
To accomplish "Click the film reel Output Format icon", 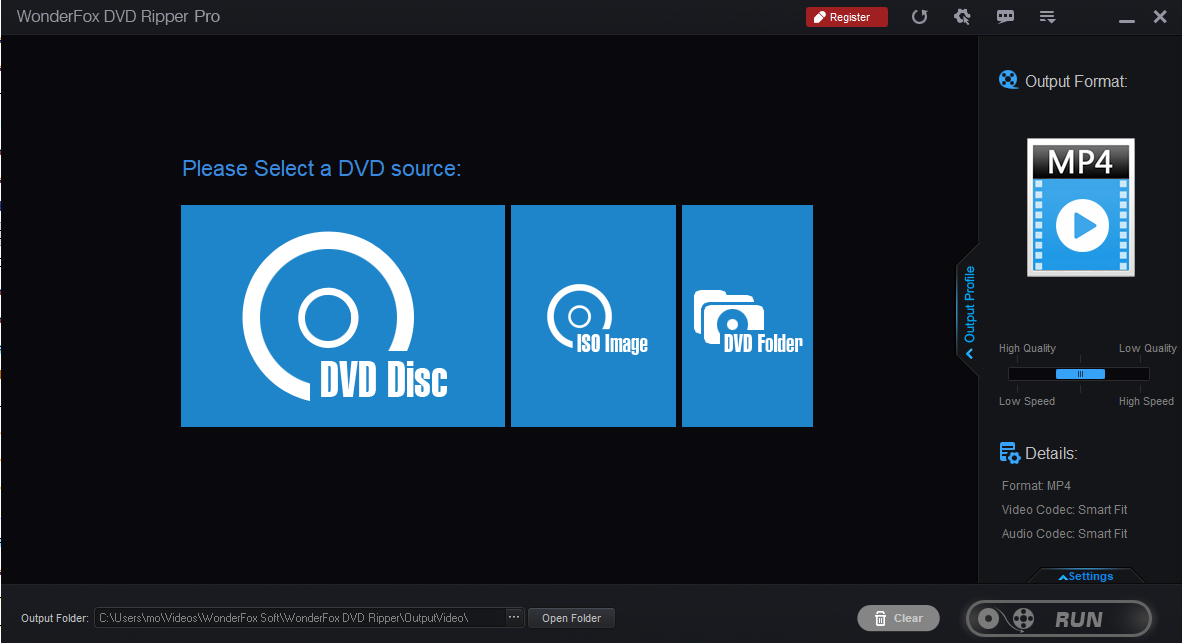I will [1009, 80].
